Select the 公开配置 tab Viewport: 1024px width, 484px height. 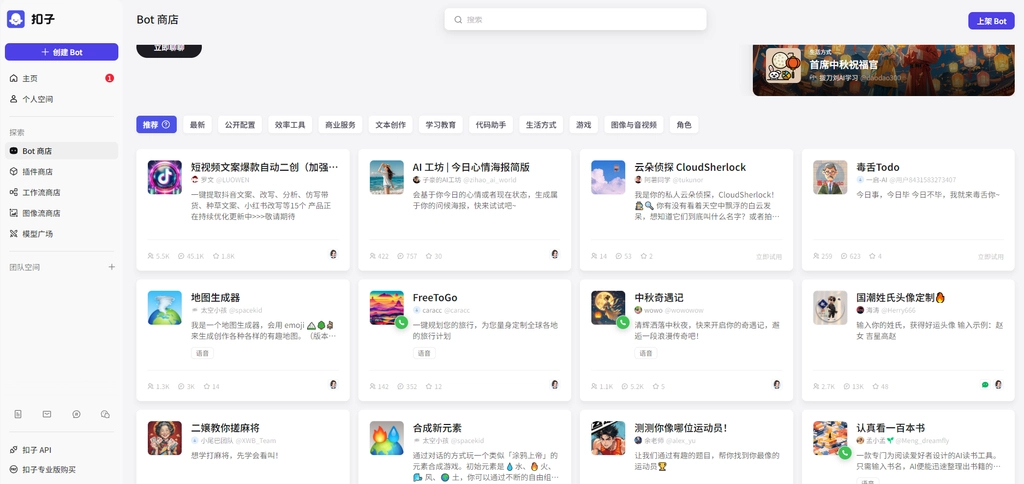click(240, 125)
